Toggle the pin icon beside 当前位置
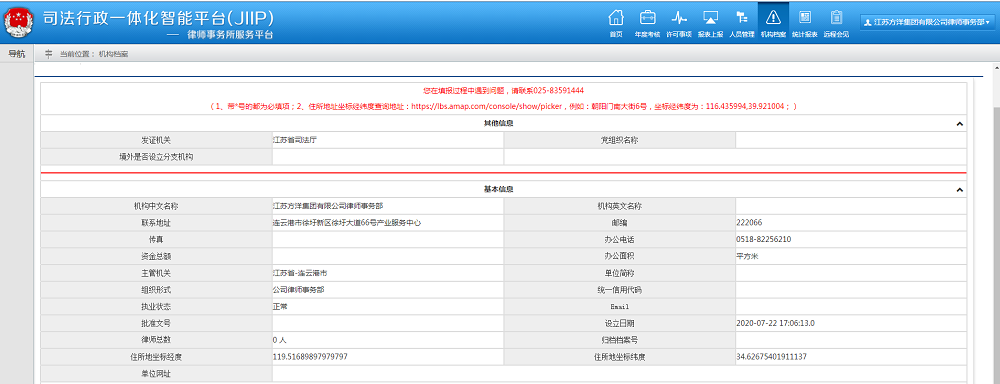Screen dimensions: 1000x384 point(48,54)
